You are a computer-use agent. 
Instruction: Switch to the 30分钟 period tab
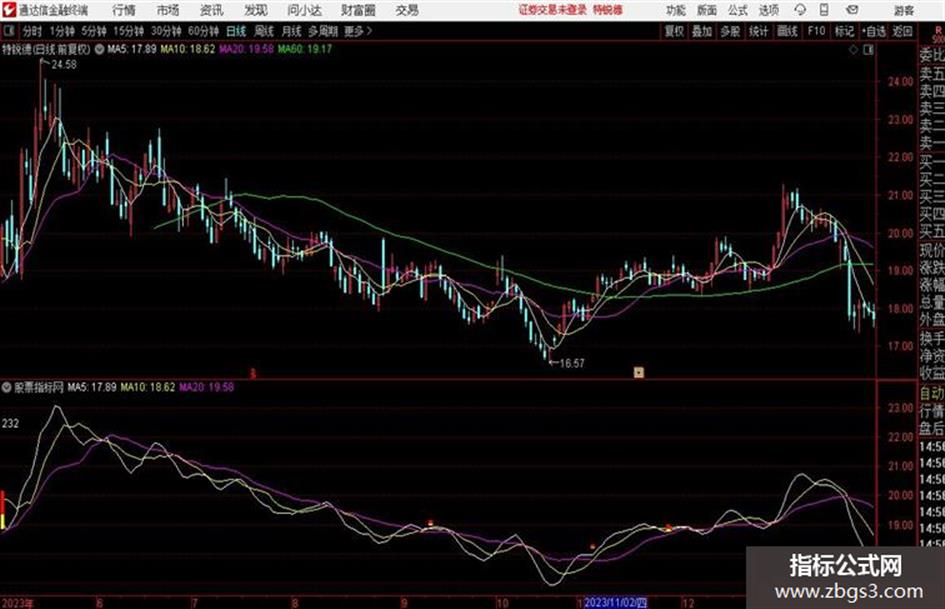coord(166,31)
